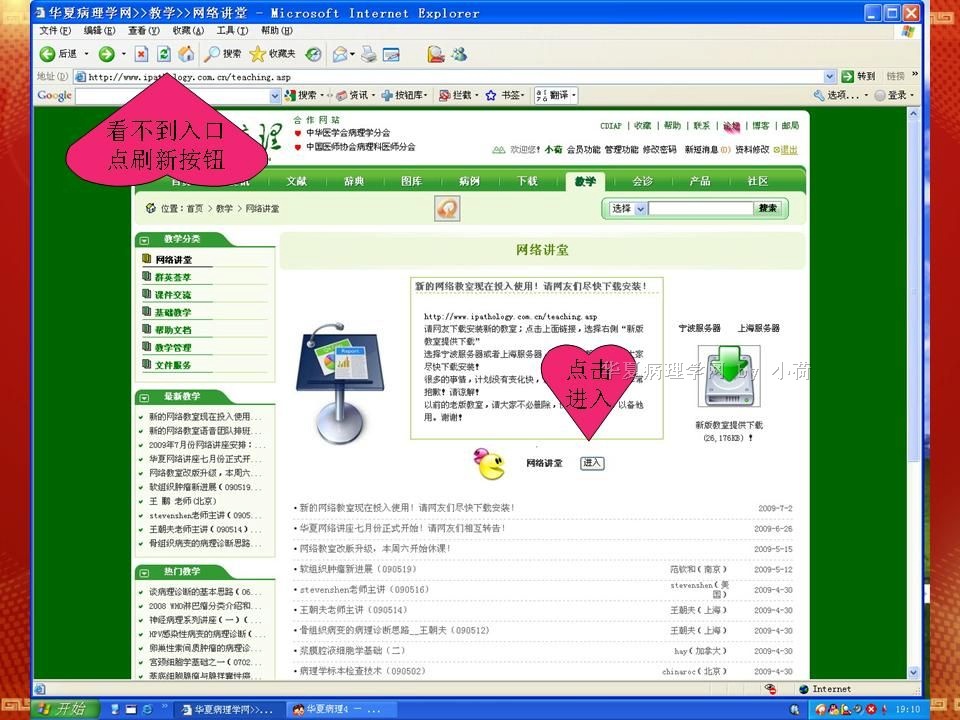
Task: Switch to taskbar item 华夏病理4
Action: tap(340, 710)
